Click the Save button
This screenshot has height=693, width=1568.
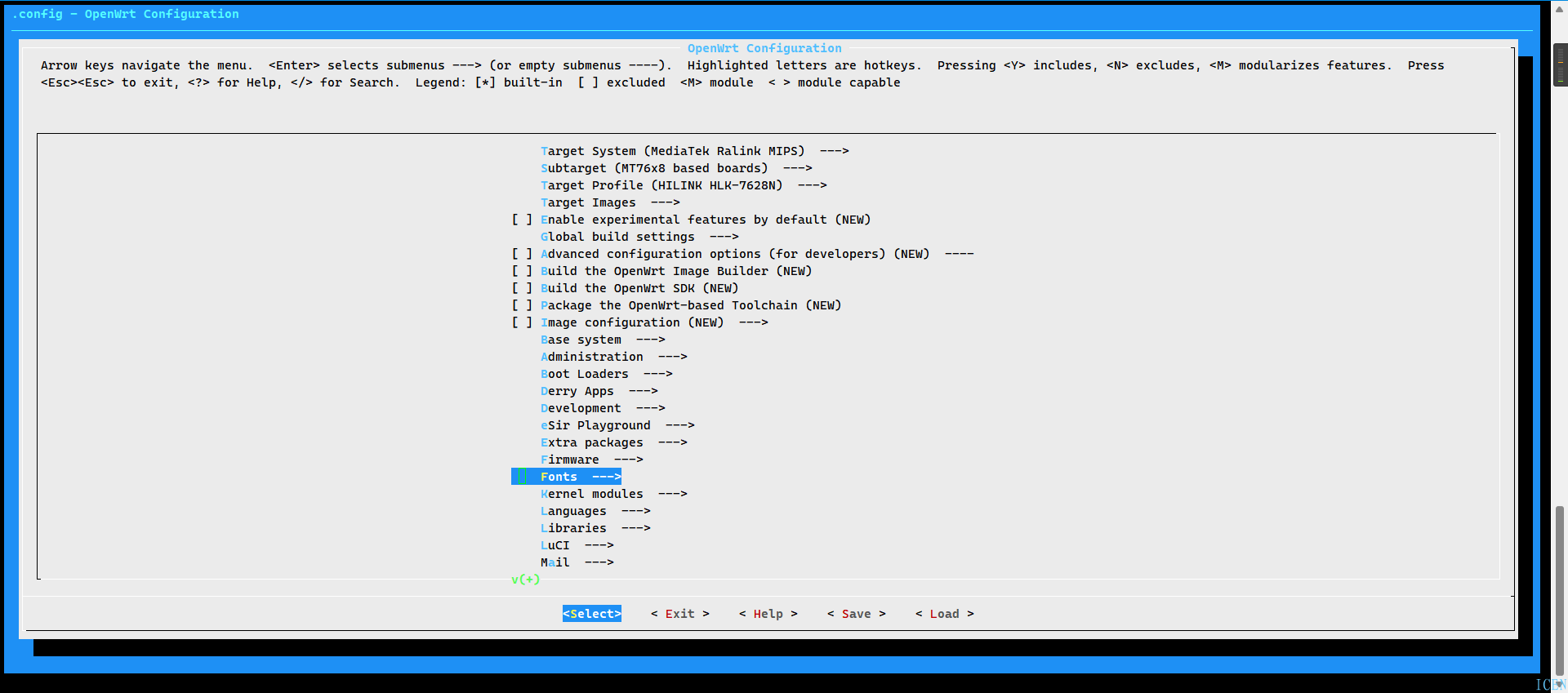pyautogui.click(x=856, y=614)
